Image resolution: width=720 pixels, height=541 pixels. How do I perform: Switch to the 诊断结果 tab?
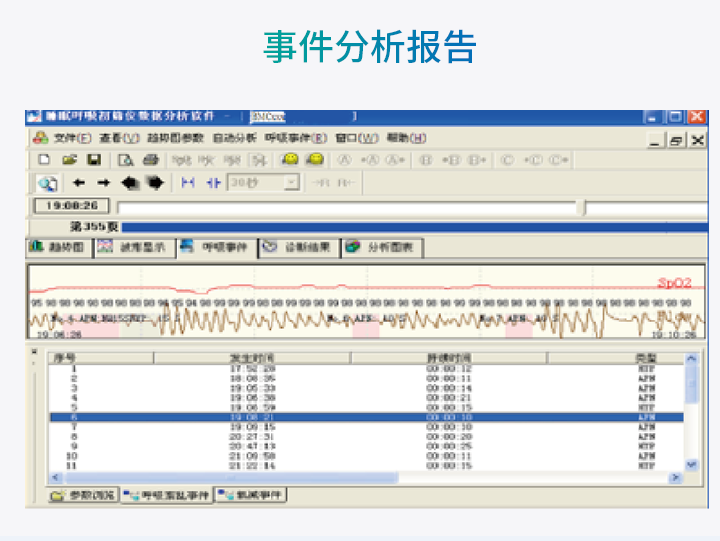[300, 248]
